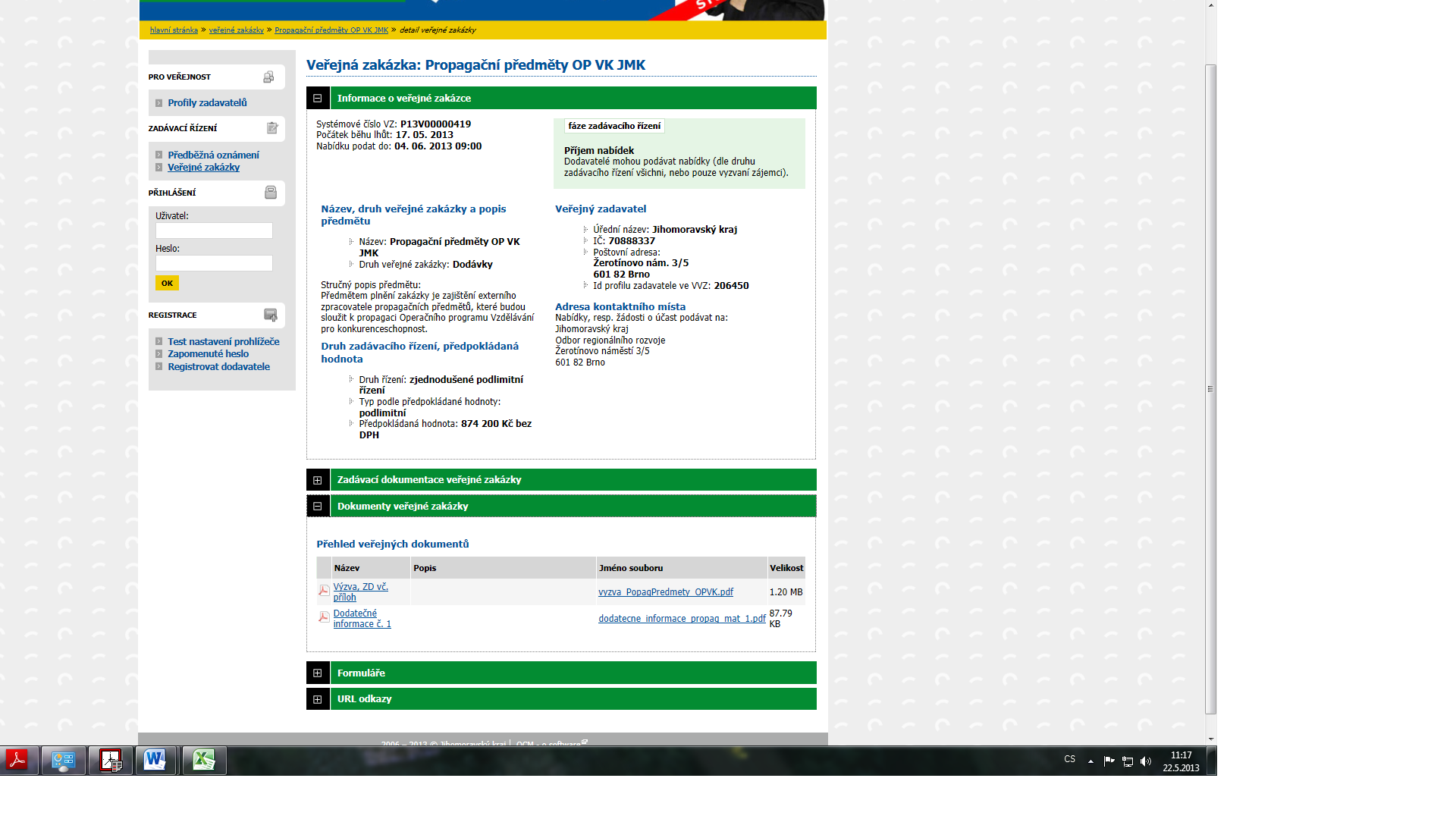Click PDF icon beside Dodatečné informace č. 1
The height and width of the screenshot is (819, 1456).
324,618
